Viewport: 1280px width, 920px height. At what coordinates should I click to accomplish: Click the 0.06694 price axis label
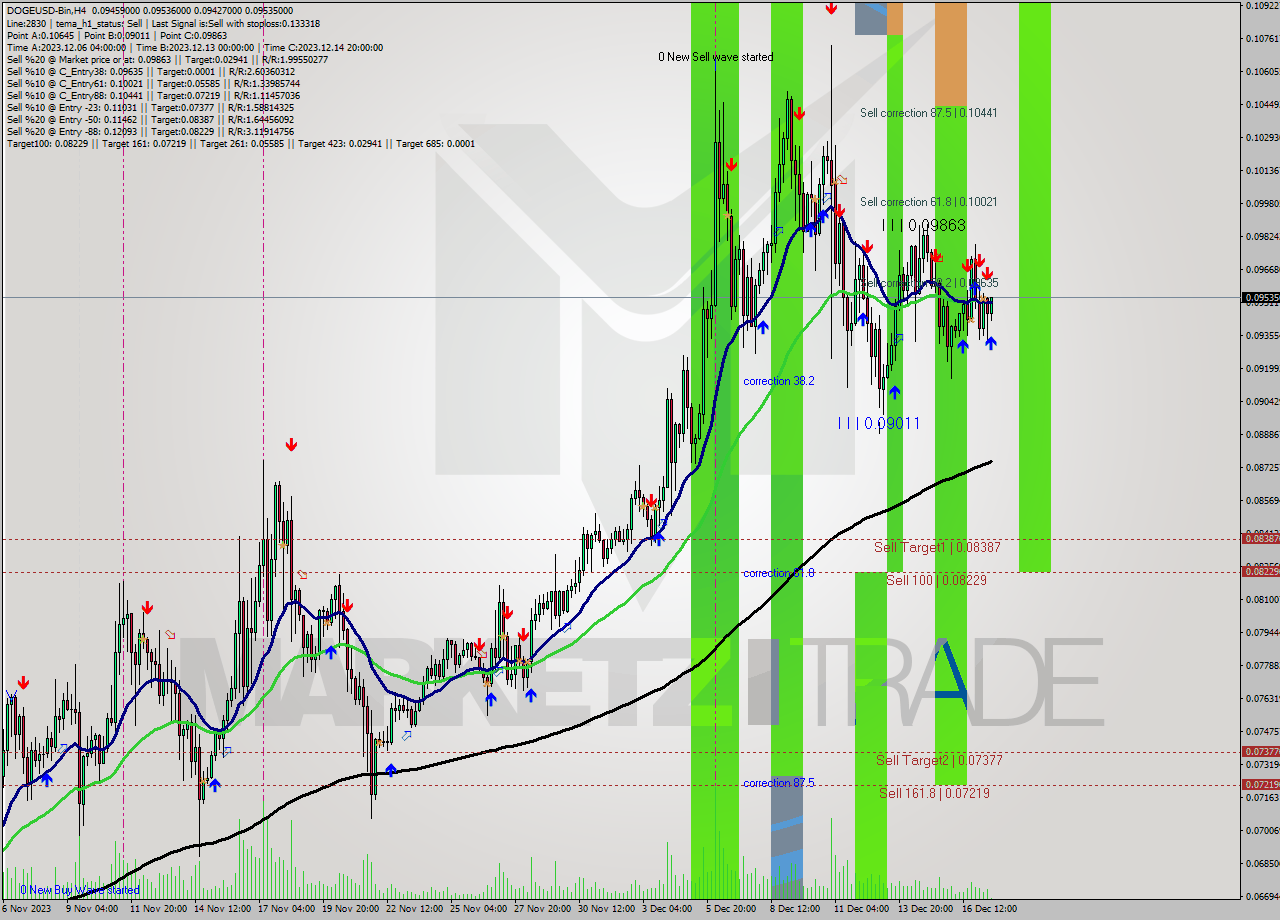(1262, 896)
